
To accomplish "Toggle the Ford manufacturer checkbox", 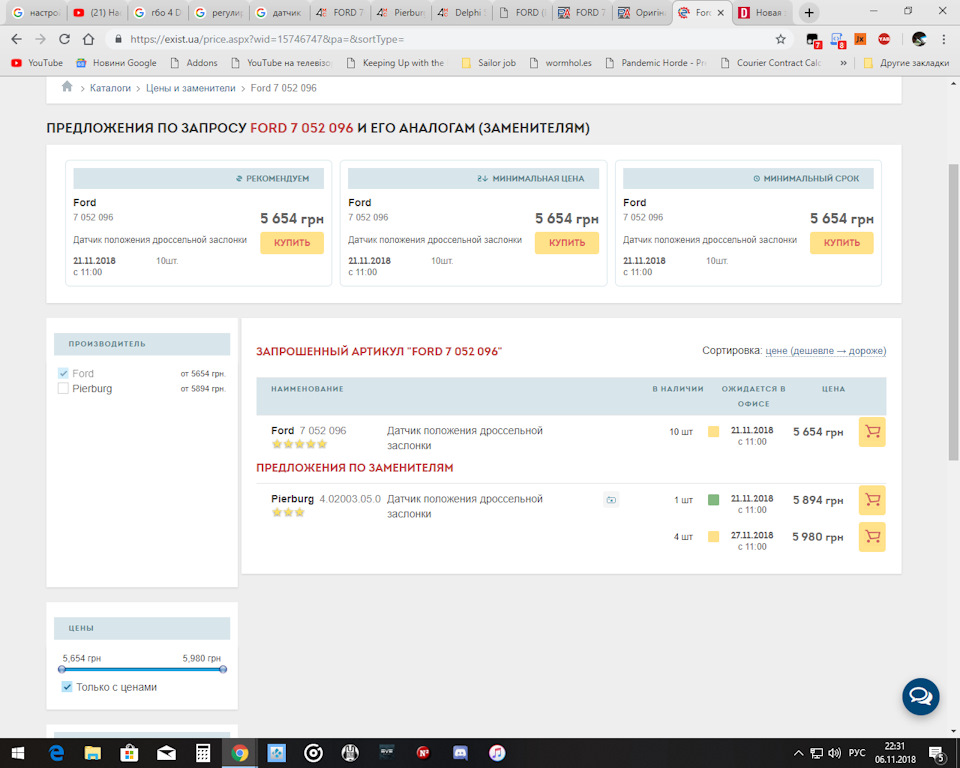I will click(63, 373).
